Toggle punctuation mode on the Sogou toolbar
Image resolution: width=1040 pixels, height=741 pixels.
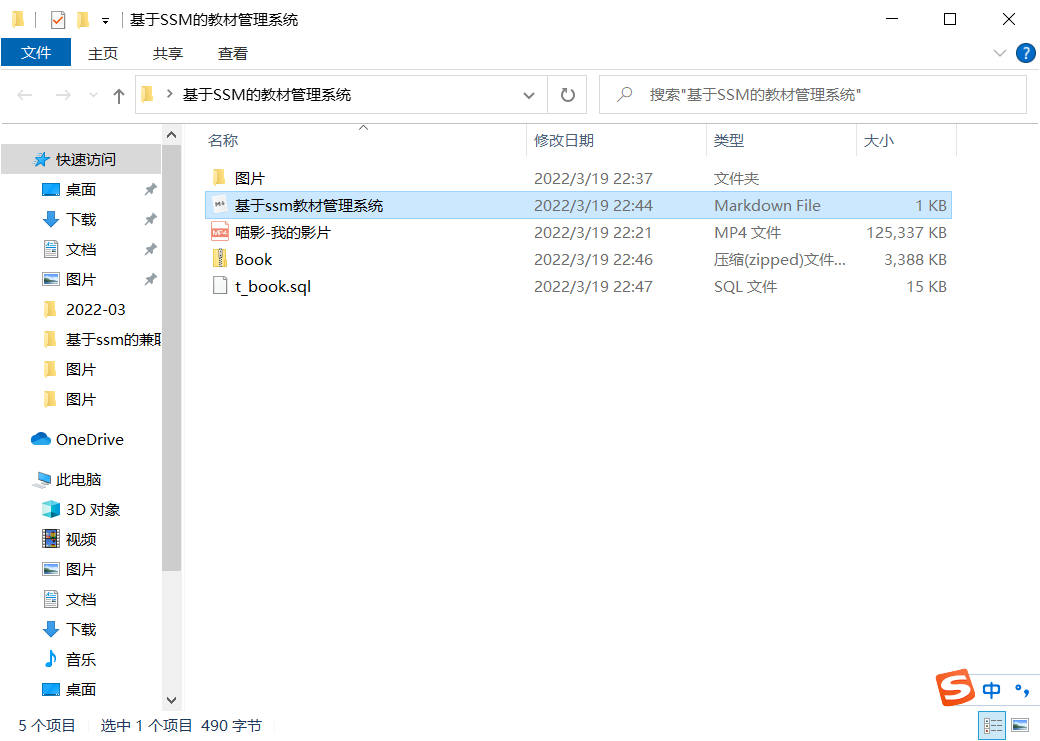click(1021, 690)
